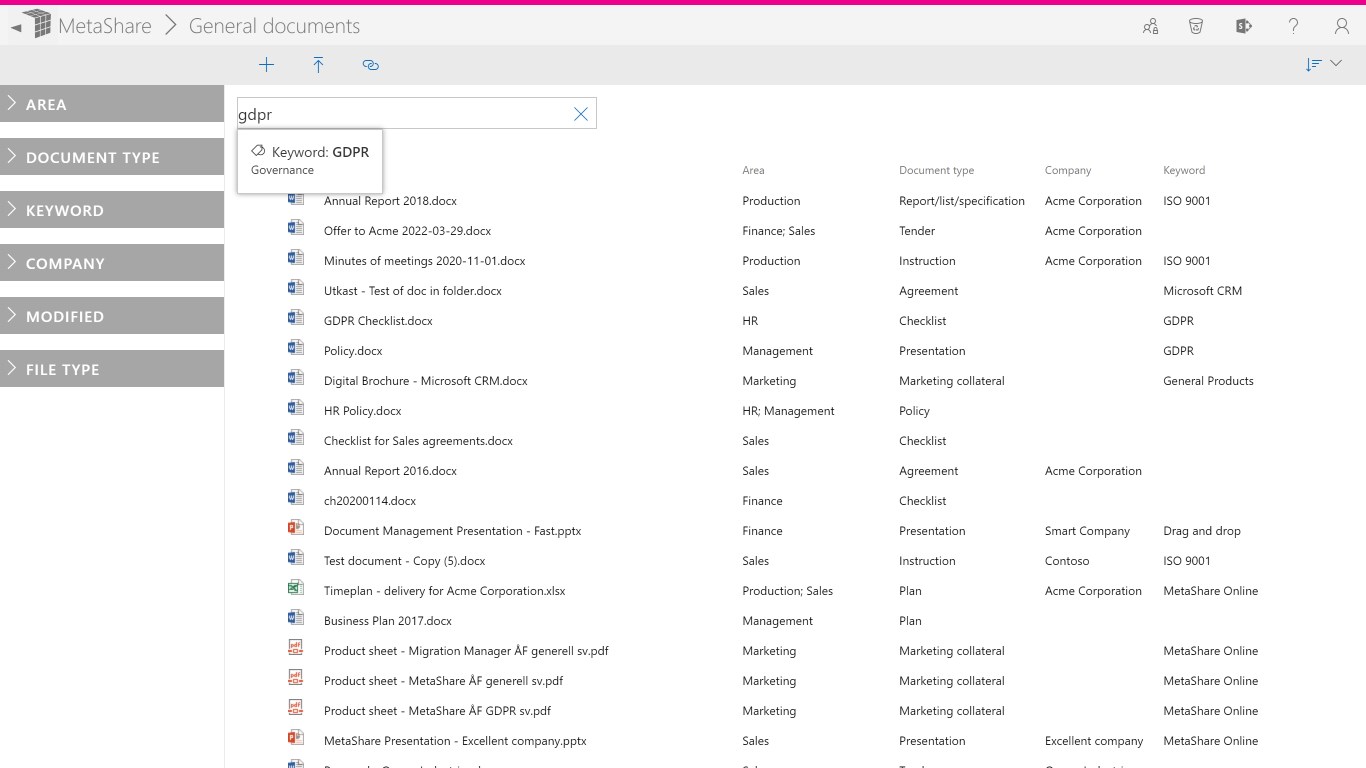Add a new document with plus icon

coord(266,65)
